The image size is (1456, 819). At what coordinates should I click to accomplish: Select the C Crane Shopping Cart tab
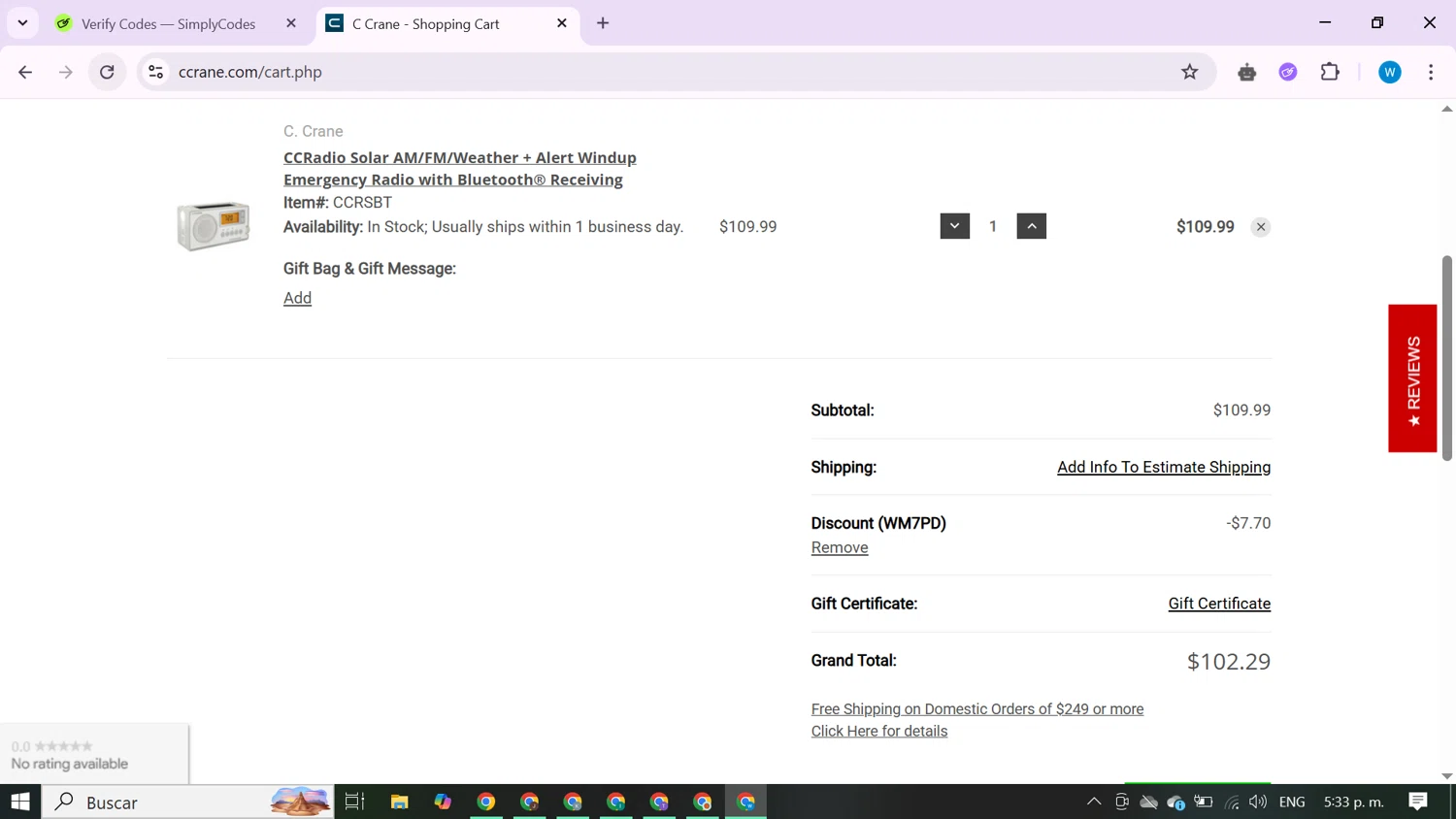pos(425,23)
